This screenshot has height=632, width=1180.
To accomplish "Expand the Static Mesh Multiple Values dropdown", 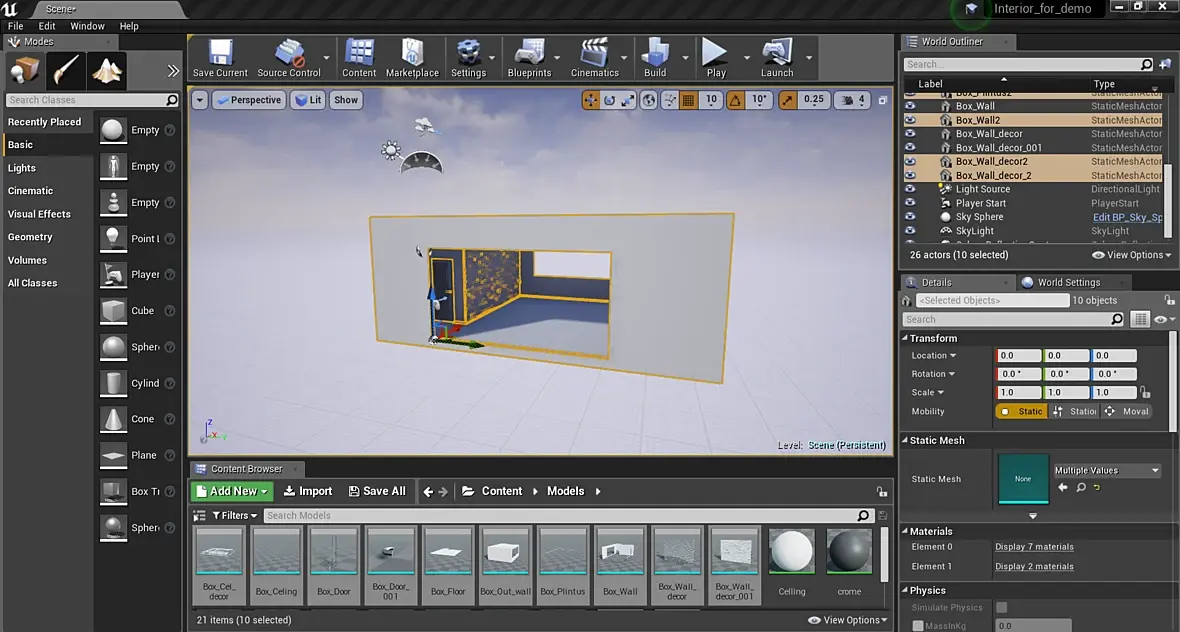I will [1107, 470].
